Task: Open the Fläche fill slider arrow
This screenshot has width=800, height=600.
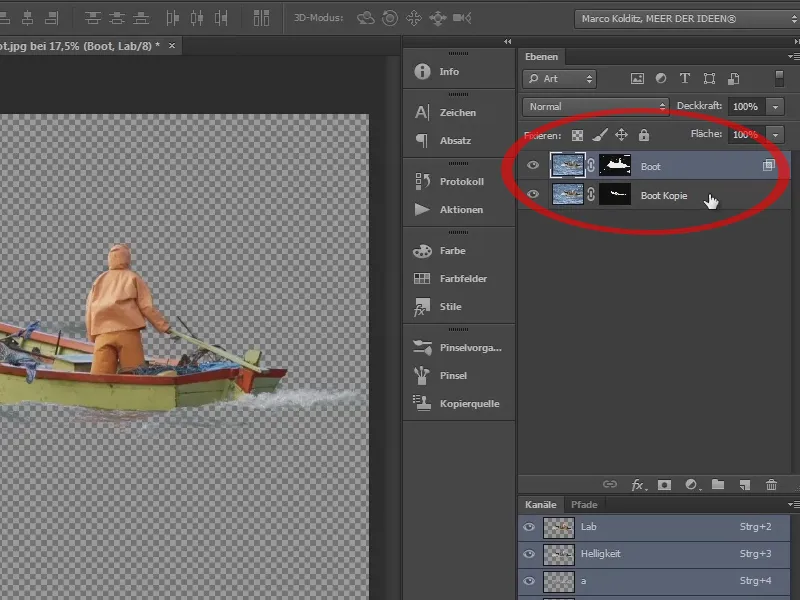Action: click(776, 135)
